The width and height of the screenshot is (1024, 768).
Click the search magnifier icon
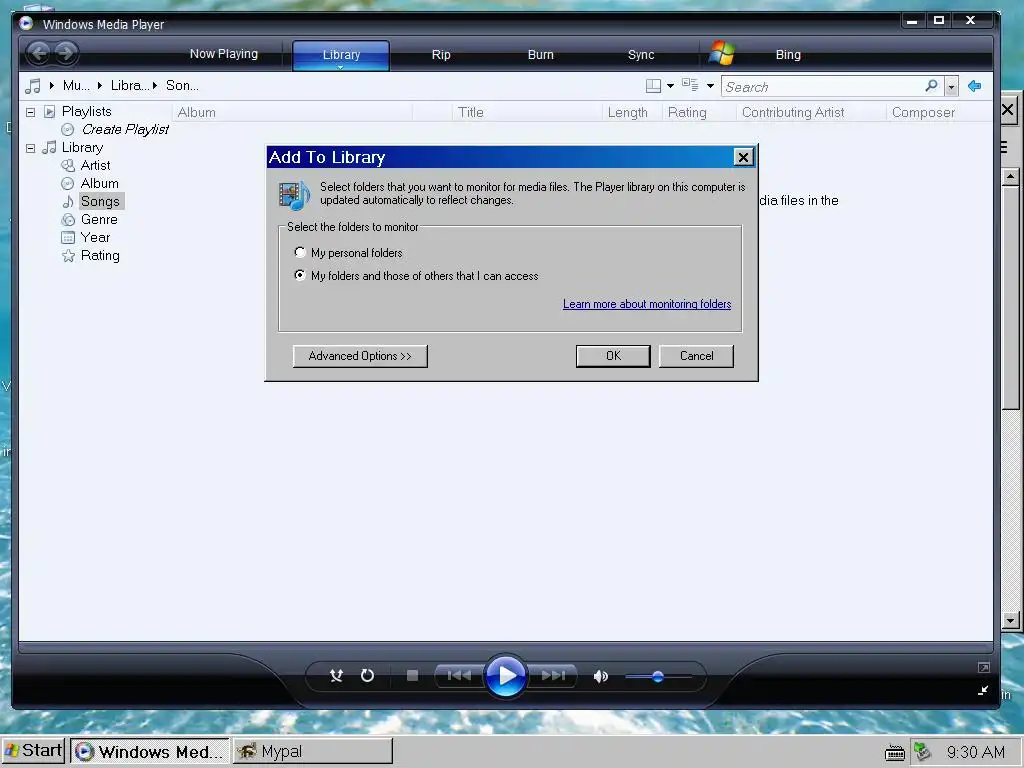tap(932, 86)
